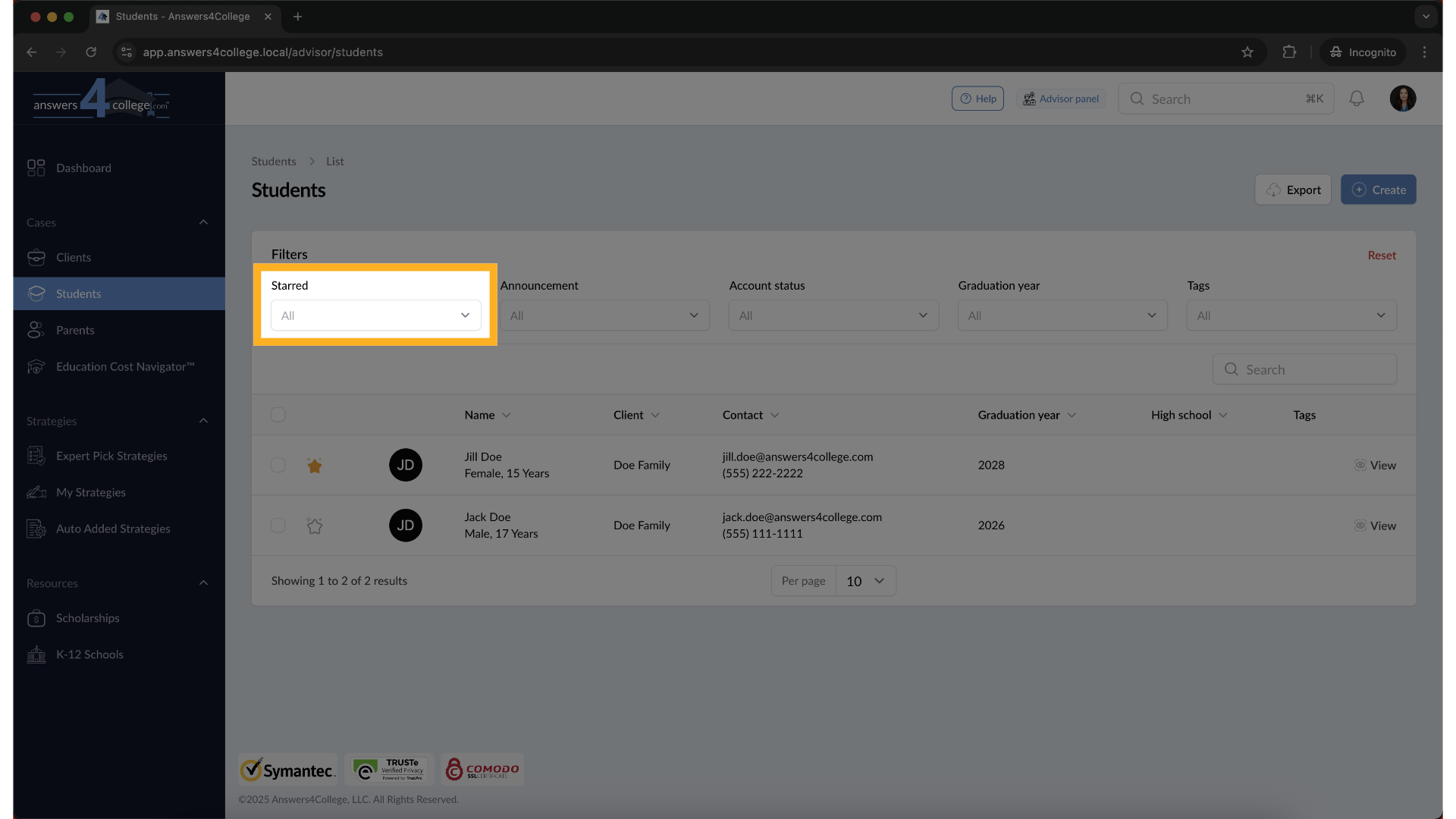Click Jill Doe's JD avatar
The width and height of the screenshot is (1456, 819).
[x=406, y=465]
